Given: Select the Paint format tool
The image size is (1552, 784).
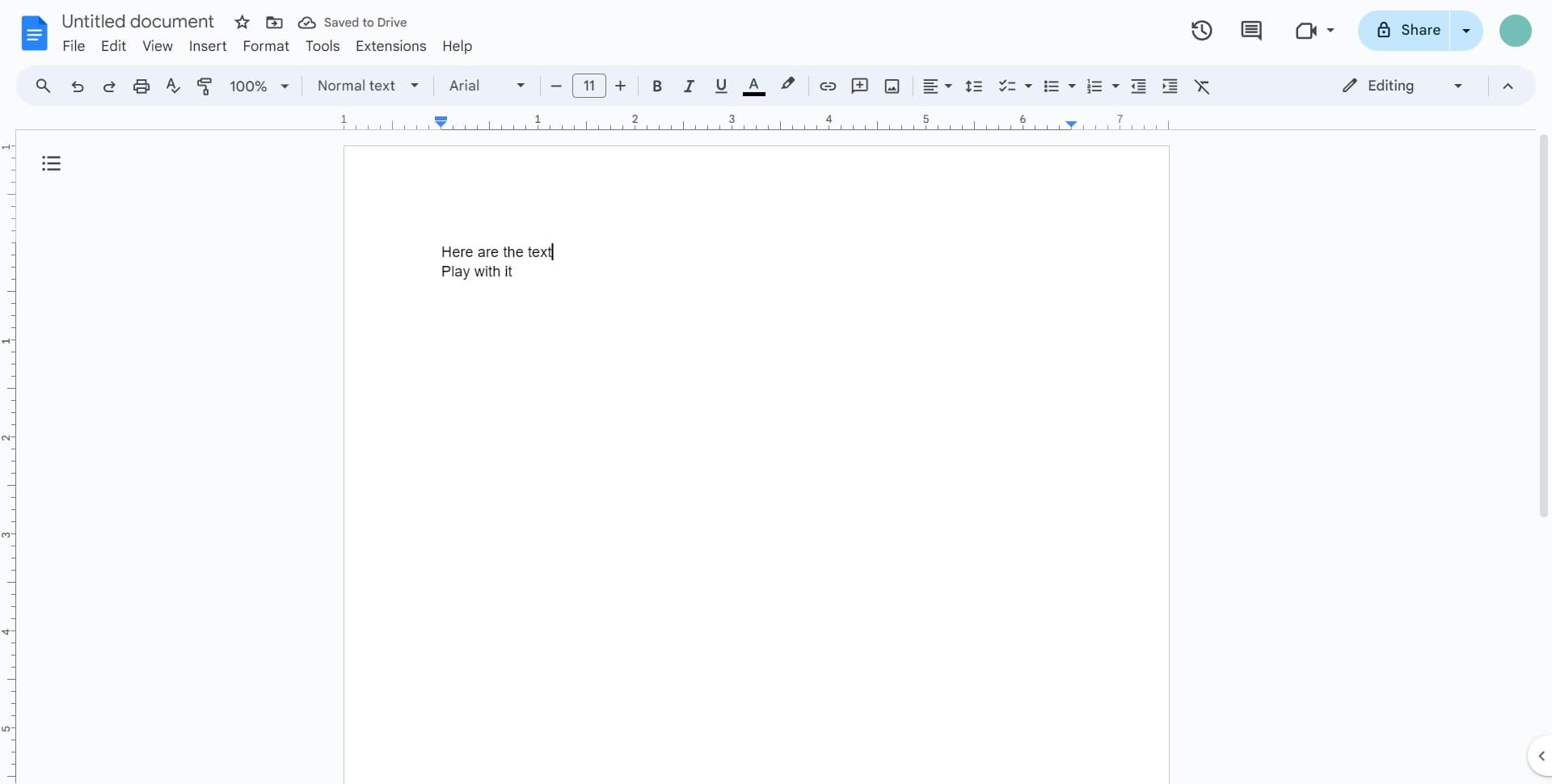Looking at the screenshot, I should click(205, 86).
